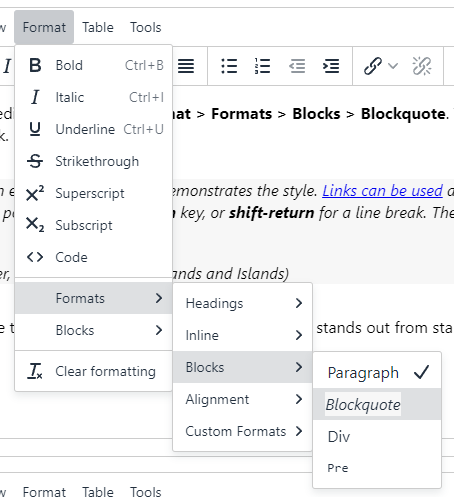Open Headings in Formats submenu
The image size is (454, 497).
pos(242,303)
